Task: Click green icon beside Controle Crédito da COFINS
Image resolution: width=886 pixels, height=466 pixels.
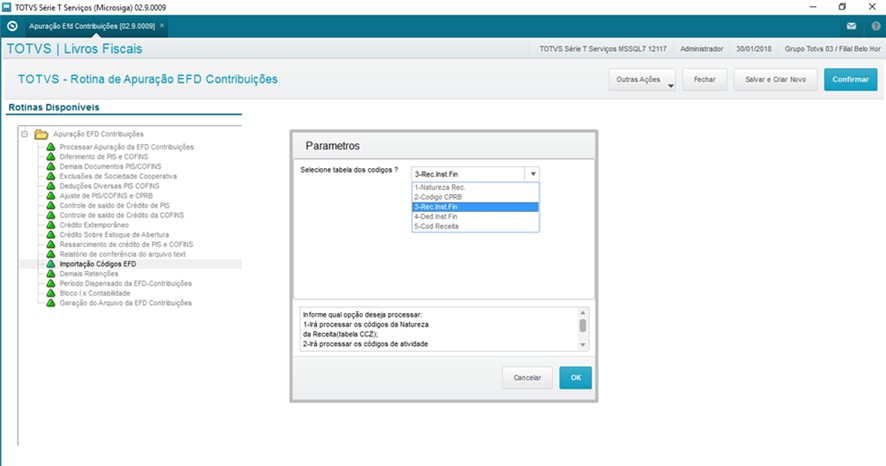Action: coord(51,215)
